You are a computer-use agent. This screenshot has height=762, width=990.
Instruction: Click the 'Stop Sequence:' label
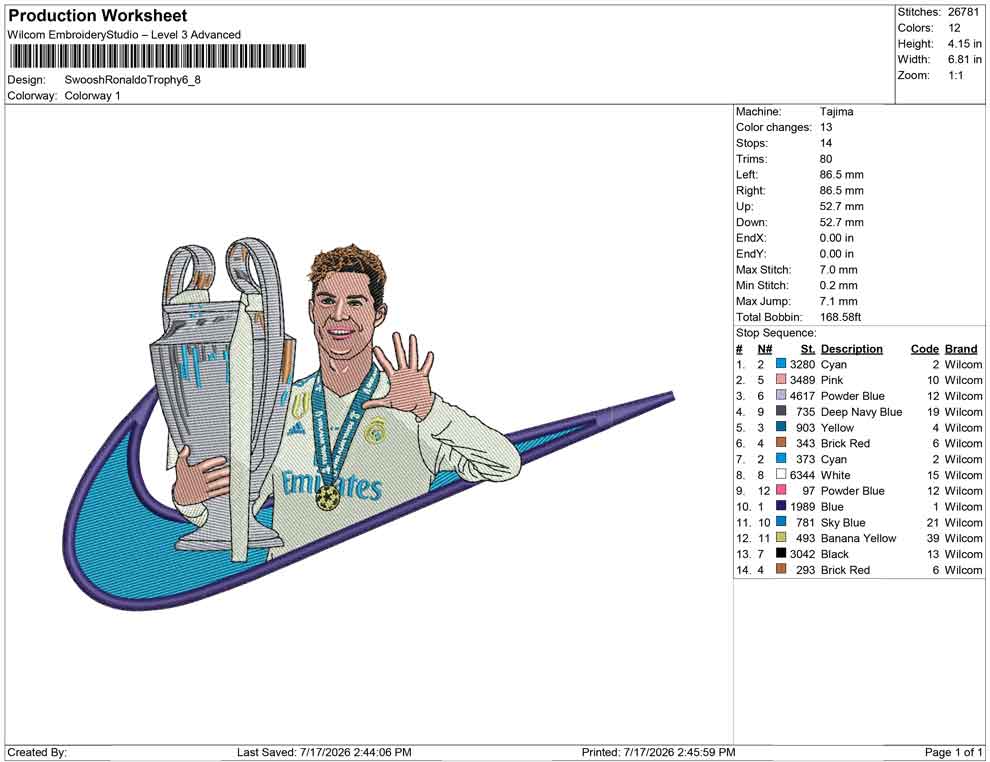[x=776, y=333]
